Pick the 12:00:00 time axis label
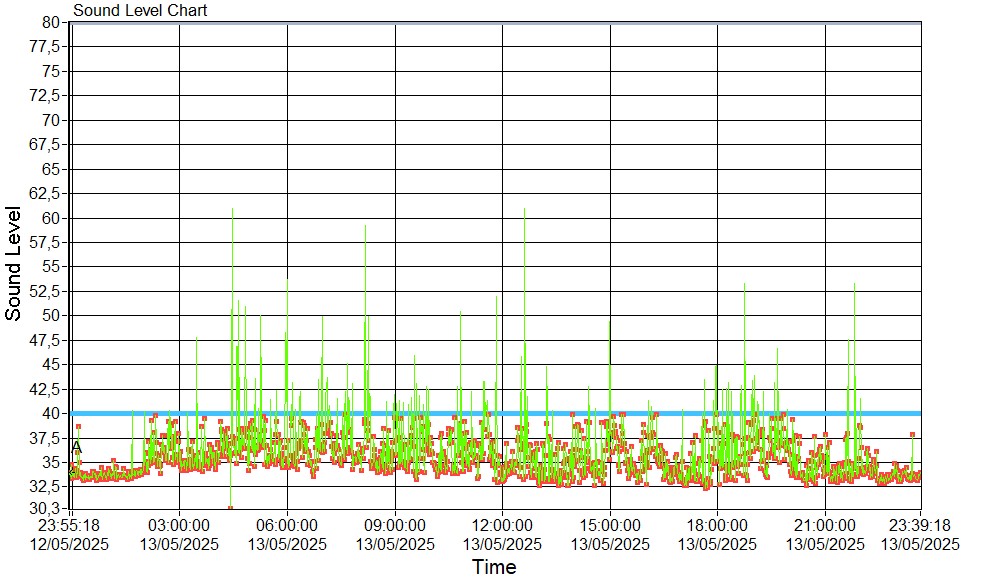Image resolution: width=990 pixels, height=588 pixels. [x=502, y=534]
